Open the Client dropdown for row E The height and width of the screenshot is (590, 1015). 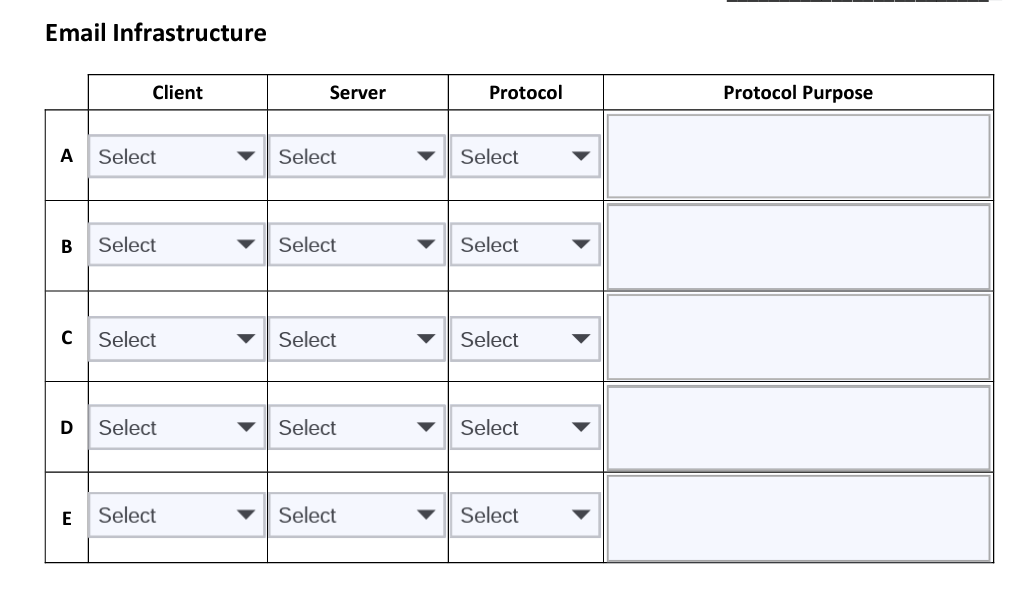coord(176,515)
